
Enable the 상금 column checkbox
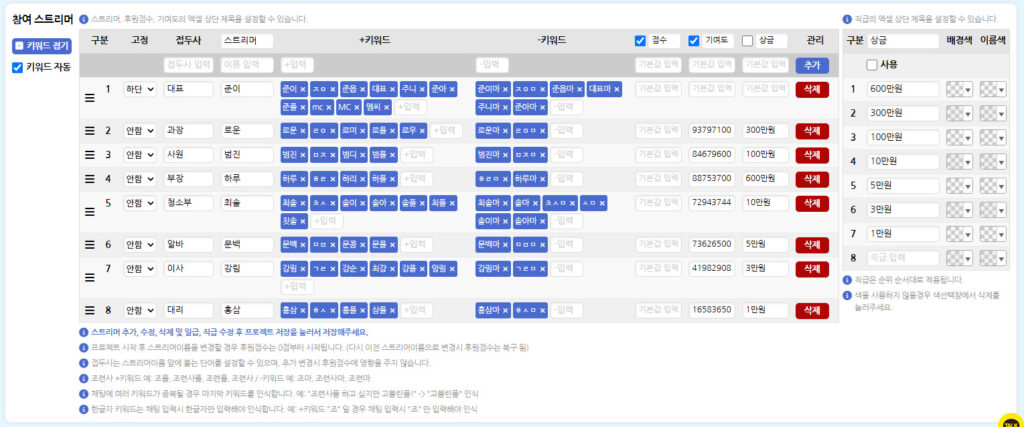[x=747, y=40]
